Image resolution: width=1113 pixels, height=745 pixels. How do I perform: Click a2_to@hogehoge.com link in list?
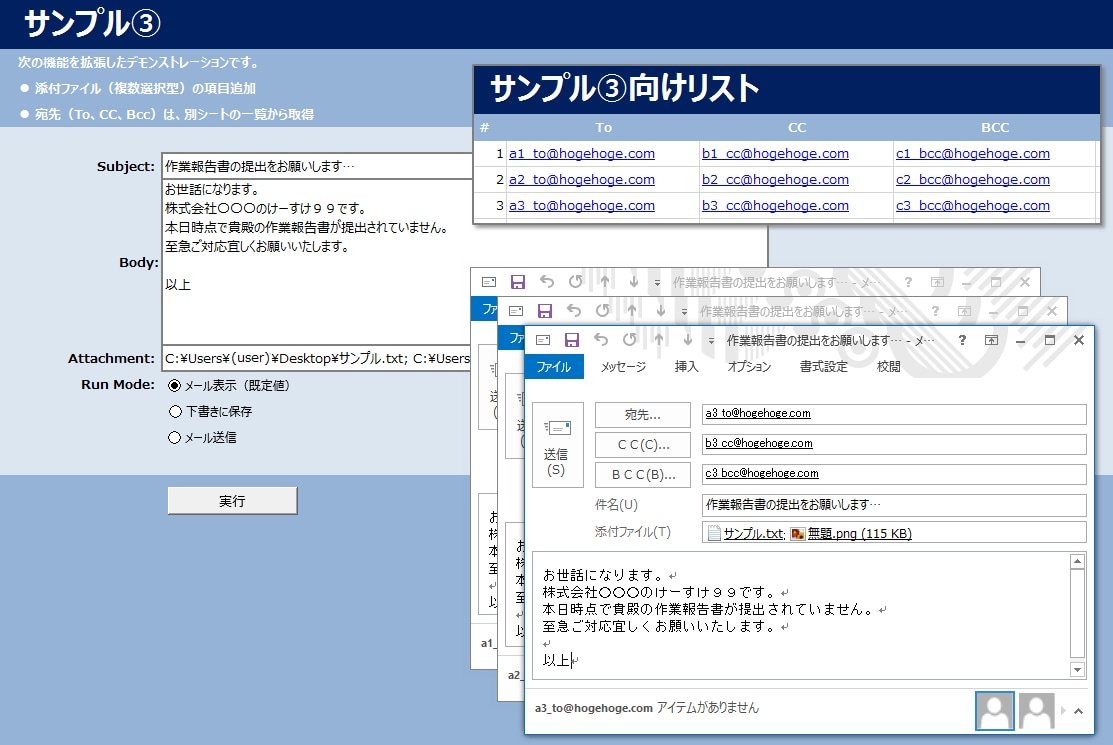click(582, 180)
